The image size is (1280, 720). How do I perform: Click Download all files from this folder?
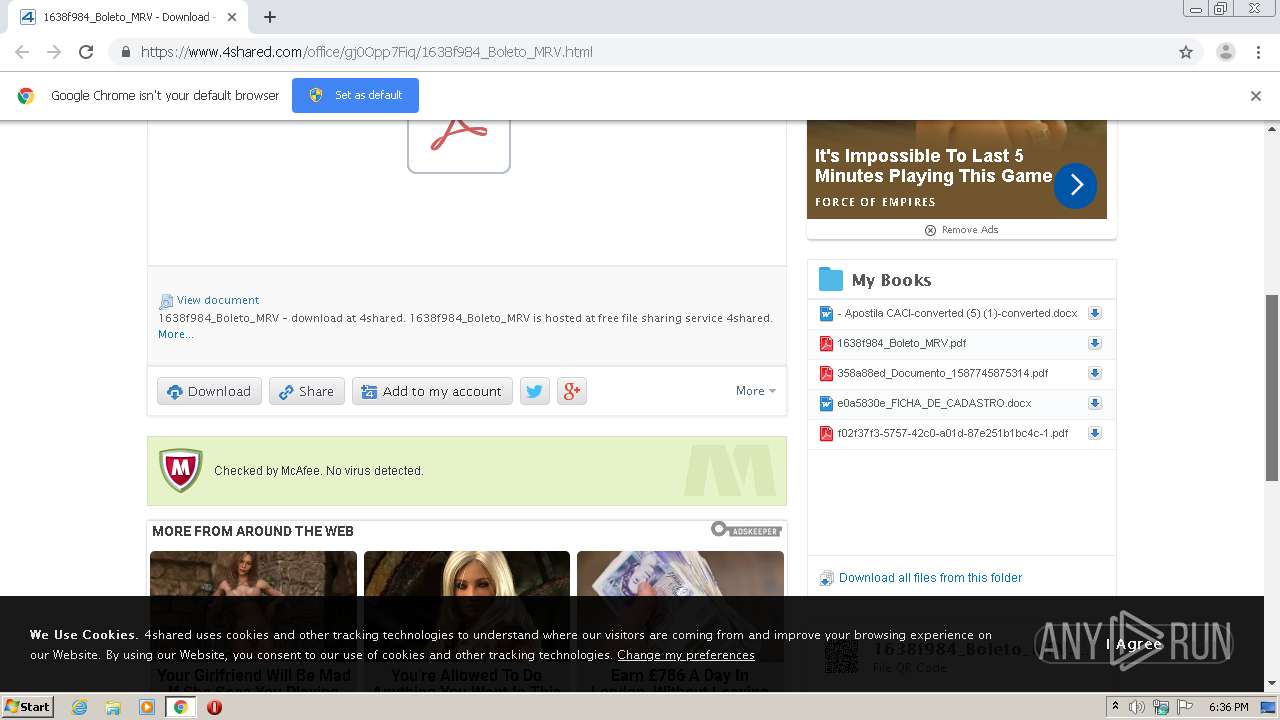point(930,578)
